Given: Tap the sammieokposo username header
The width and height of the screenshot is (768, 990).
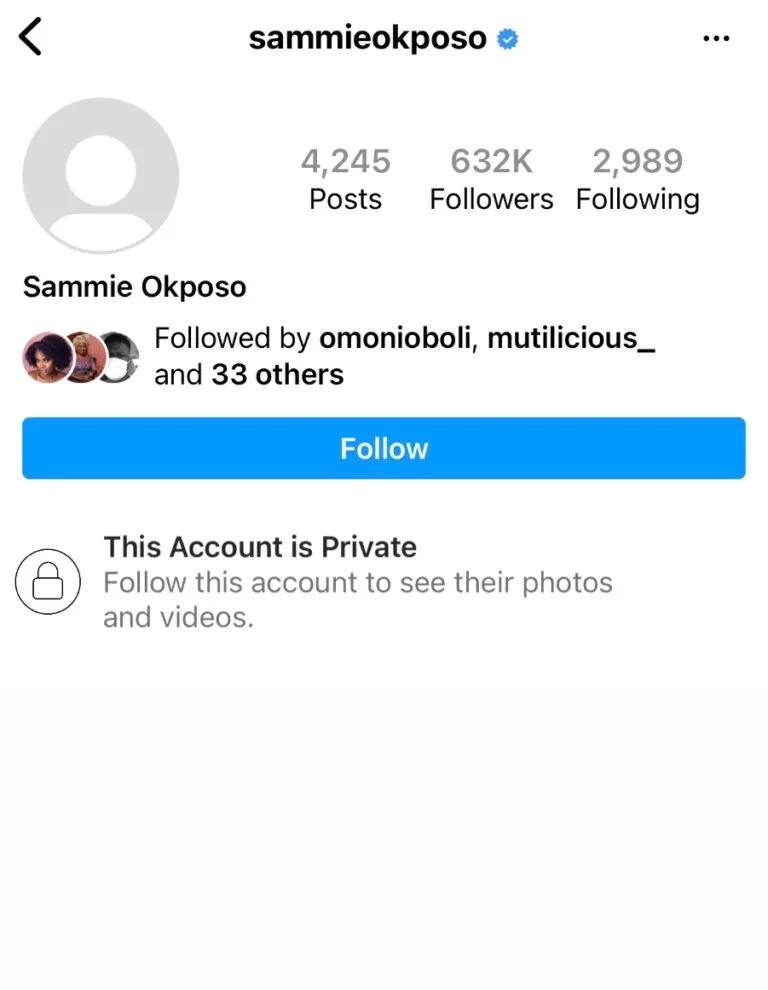Looking at the screenshot, I should [x=367, y=38].
